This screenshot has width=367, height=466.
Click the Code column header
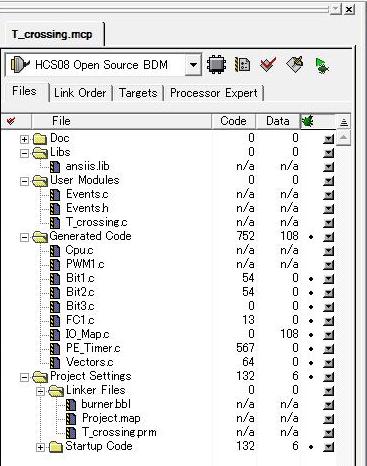click(x=233, y=121)
